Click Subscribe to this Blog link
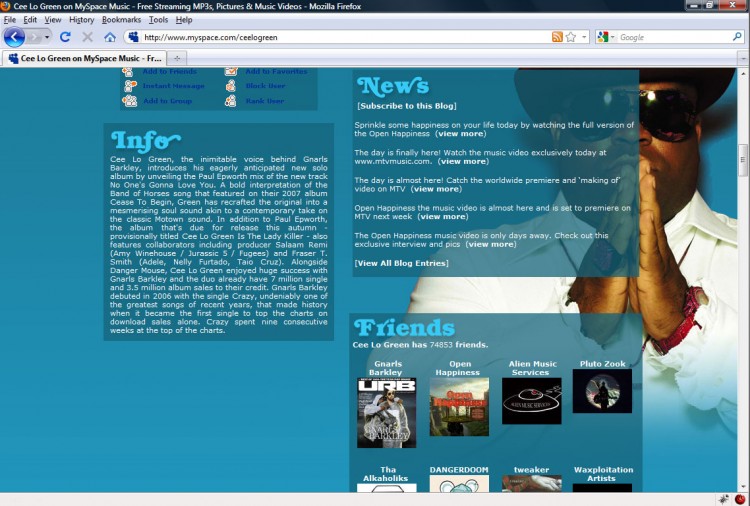Image resolution: width=750 pixels, height=506 pixels. tap(407, 106)
